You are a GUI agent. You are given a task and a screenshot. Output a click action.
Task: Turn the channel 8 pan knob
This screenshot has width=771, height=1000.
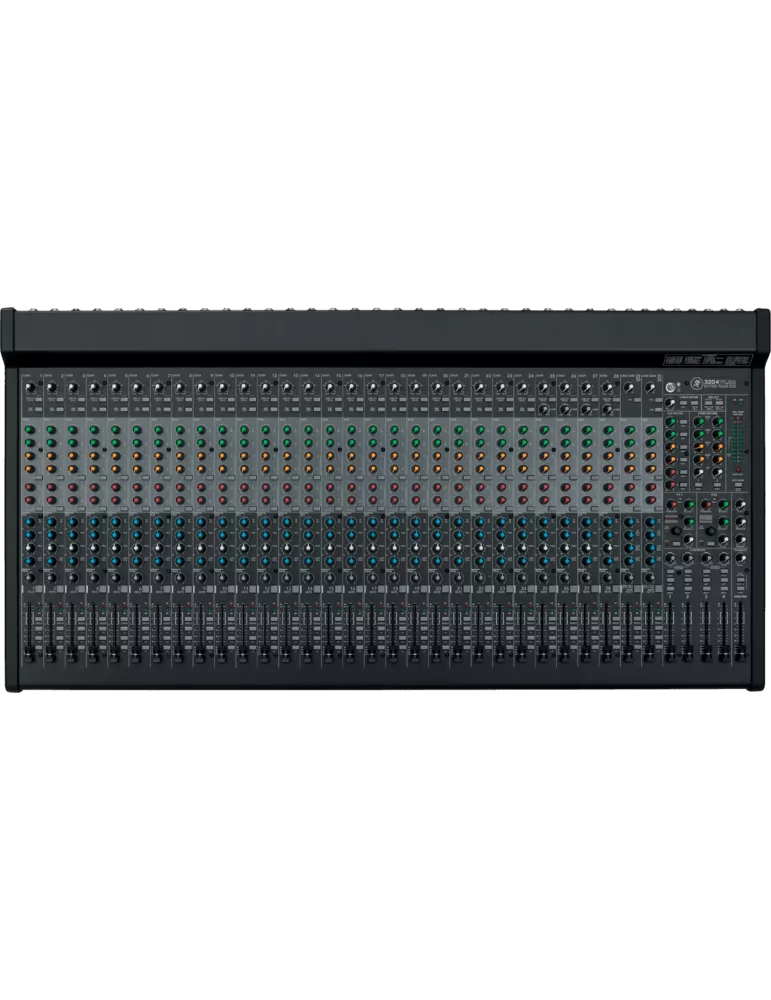pos(179,578)
